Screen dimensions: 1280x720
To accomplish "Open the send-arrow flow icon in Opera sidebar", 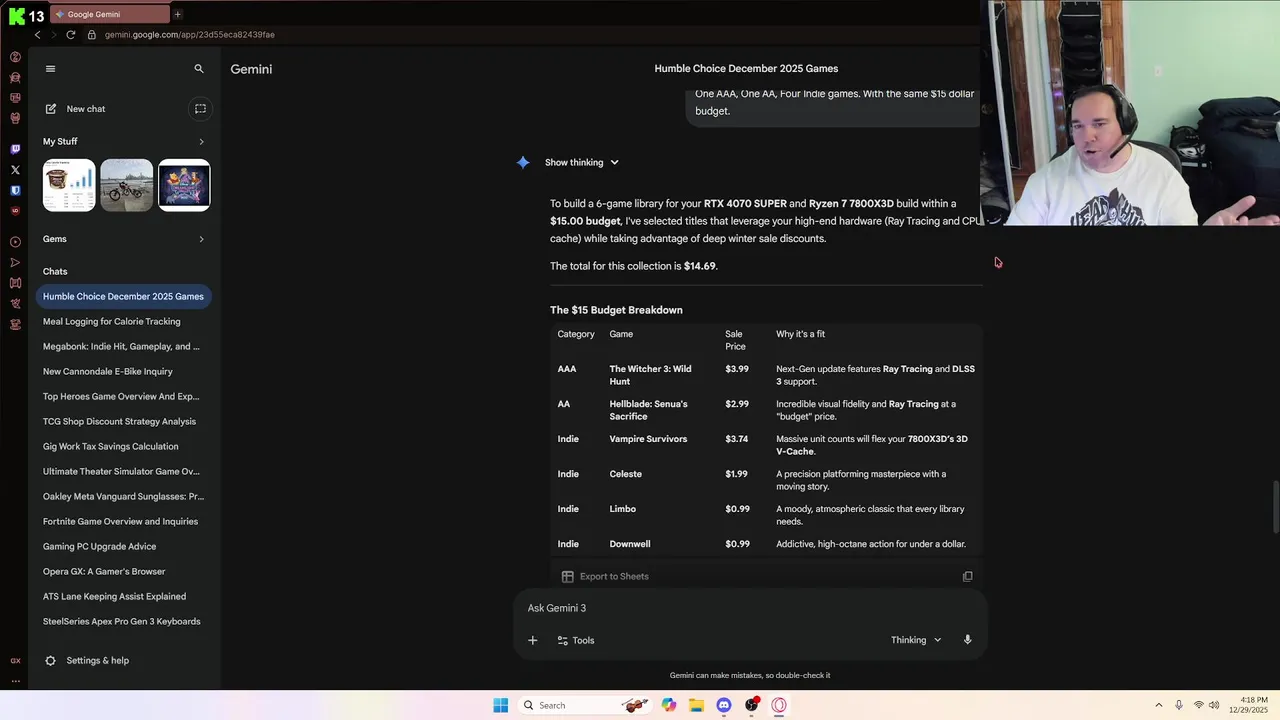I will (15, 263).
